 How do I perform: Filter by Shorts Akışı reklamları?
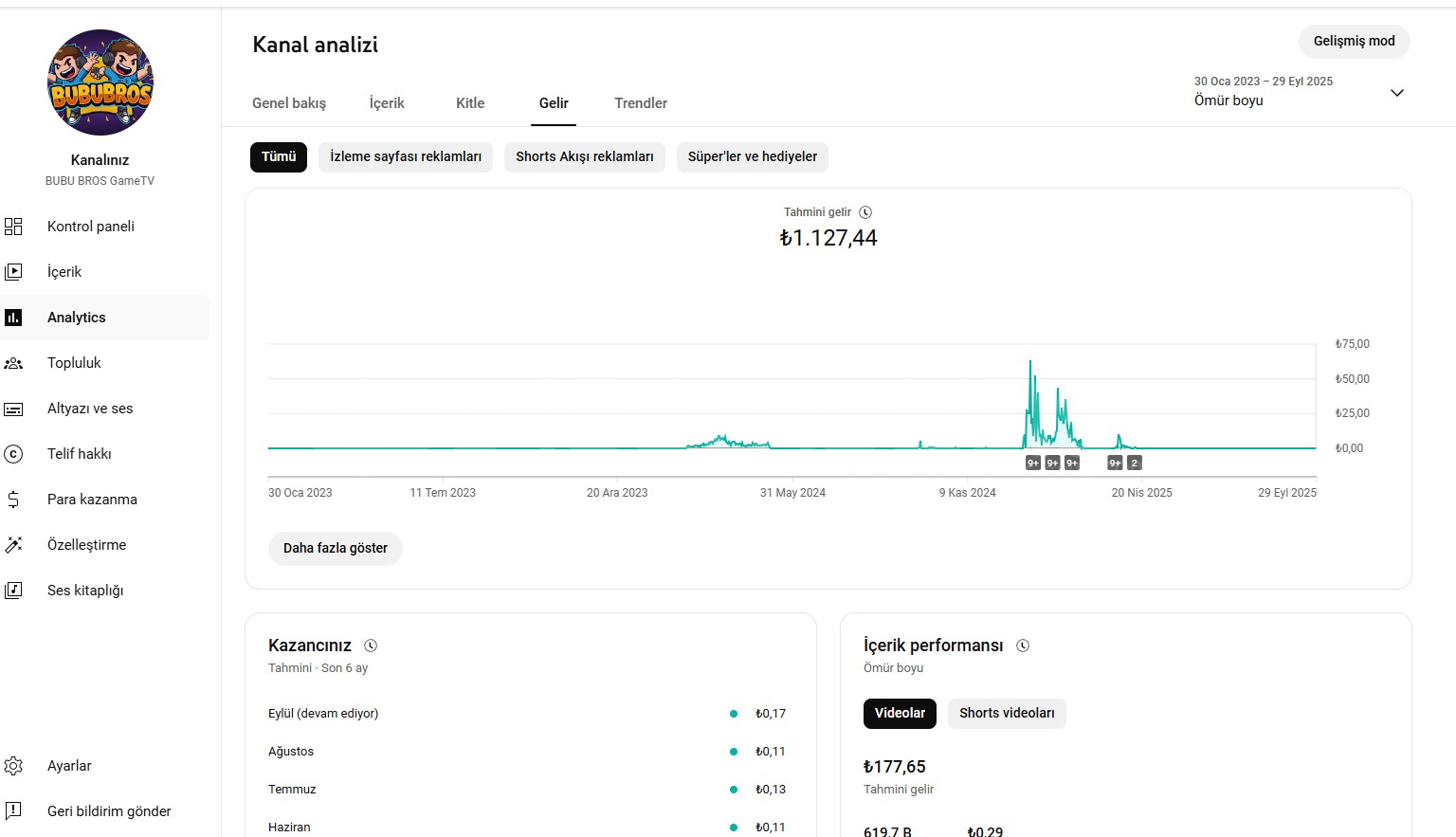(584, 157)
